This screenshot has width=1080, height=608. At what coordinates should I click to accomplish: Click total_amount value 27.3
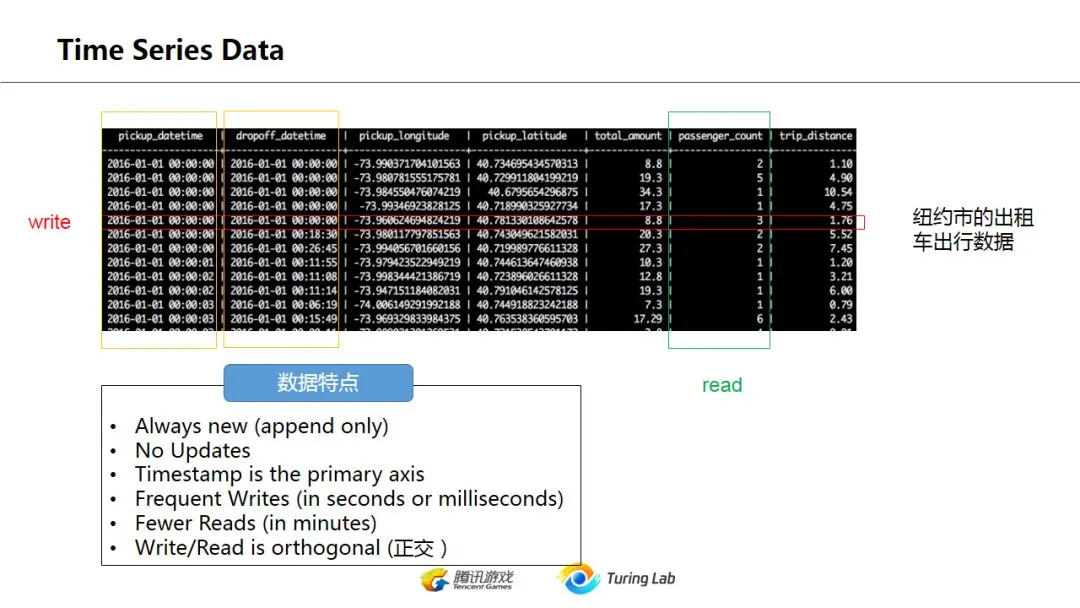[x=650, y=249]
